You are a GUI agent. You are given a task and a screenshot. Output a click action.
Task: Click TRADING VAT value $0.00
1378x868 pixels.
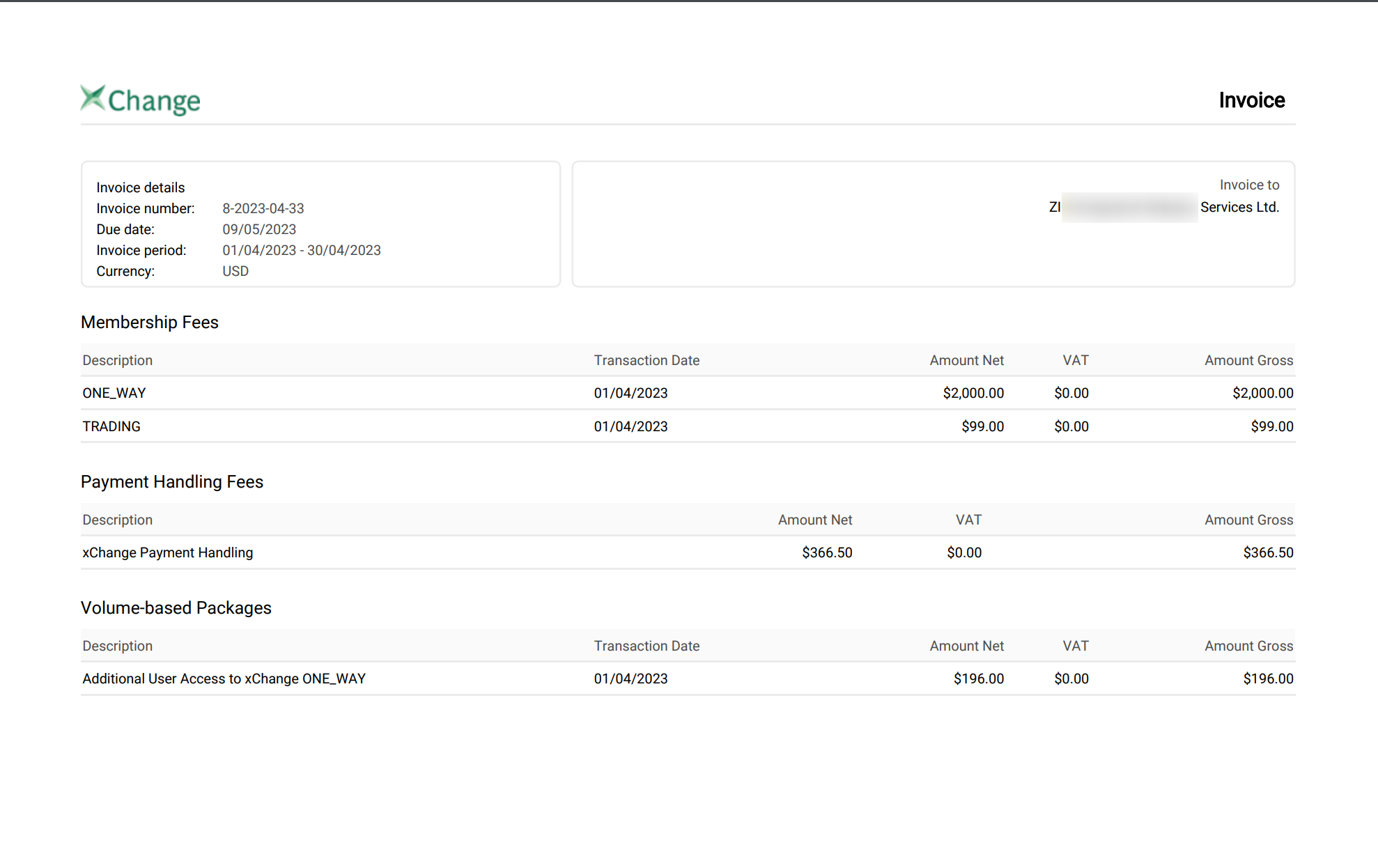(x=1071, y=426)
